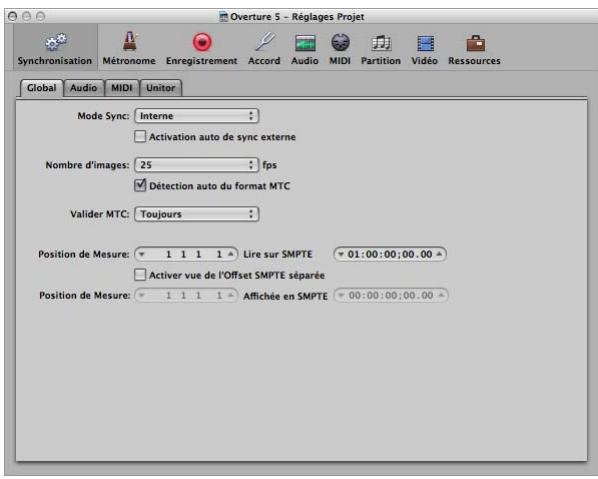Decrease the Lire sur SMPTE timecode
598x479 pixels.
(341, 254)
